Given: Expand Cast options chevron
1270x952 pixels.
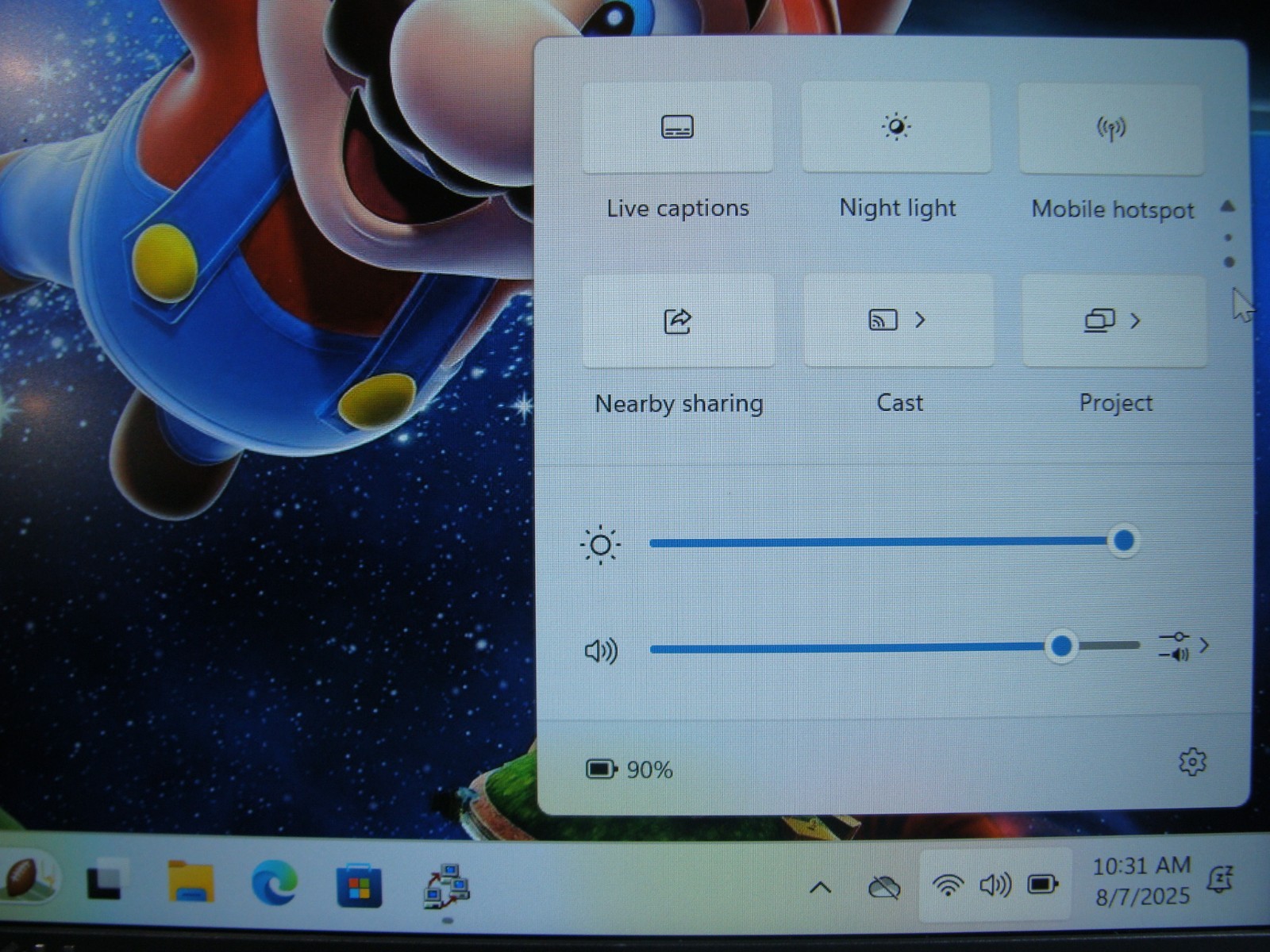Looking at the screenshot, I should pyautogui.click(x=921, y=320).
